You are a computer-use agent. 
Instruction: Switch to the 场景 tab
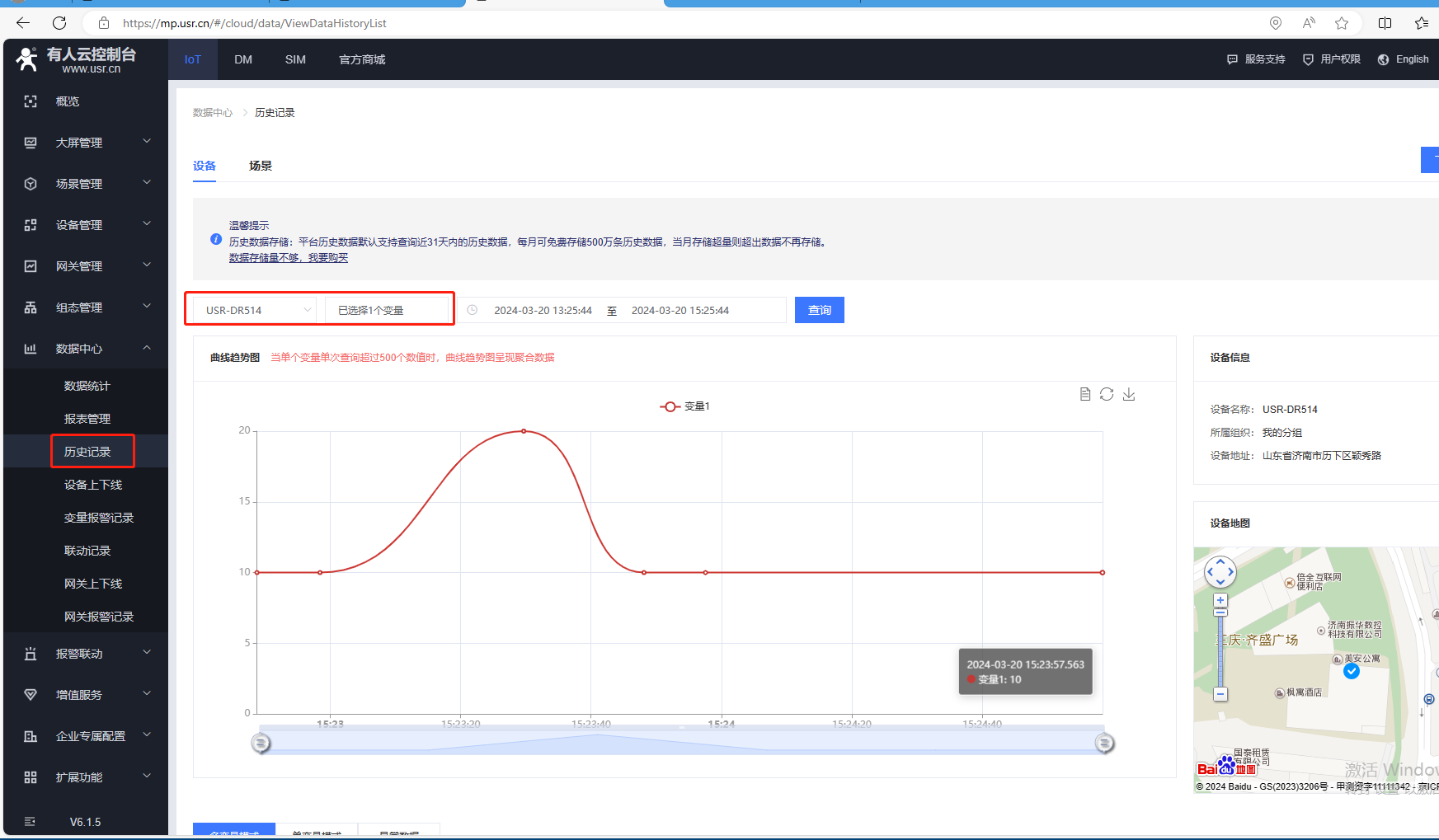261,166
